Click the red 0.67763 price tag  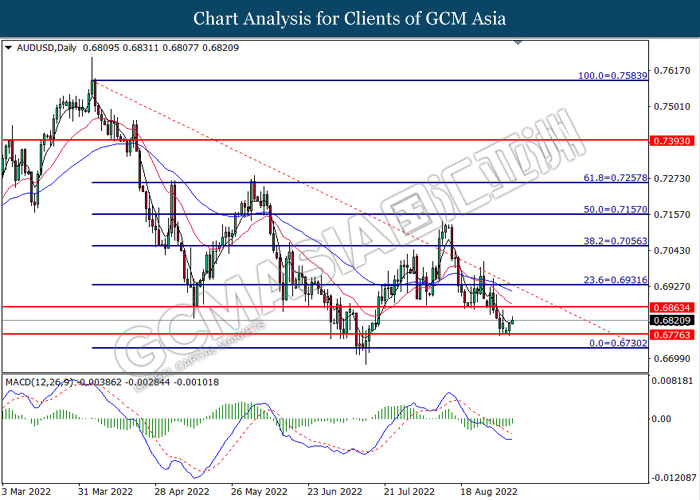pos(672,335)
